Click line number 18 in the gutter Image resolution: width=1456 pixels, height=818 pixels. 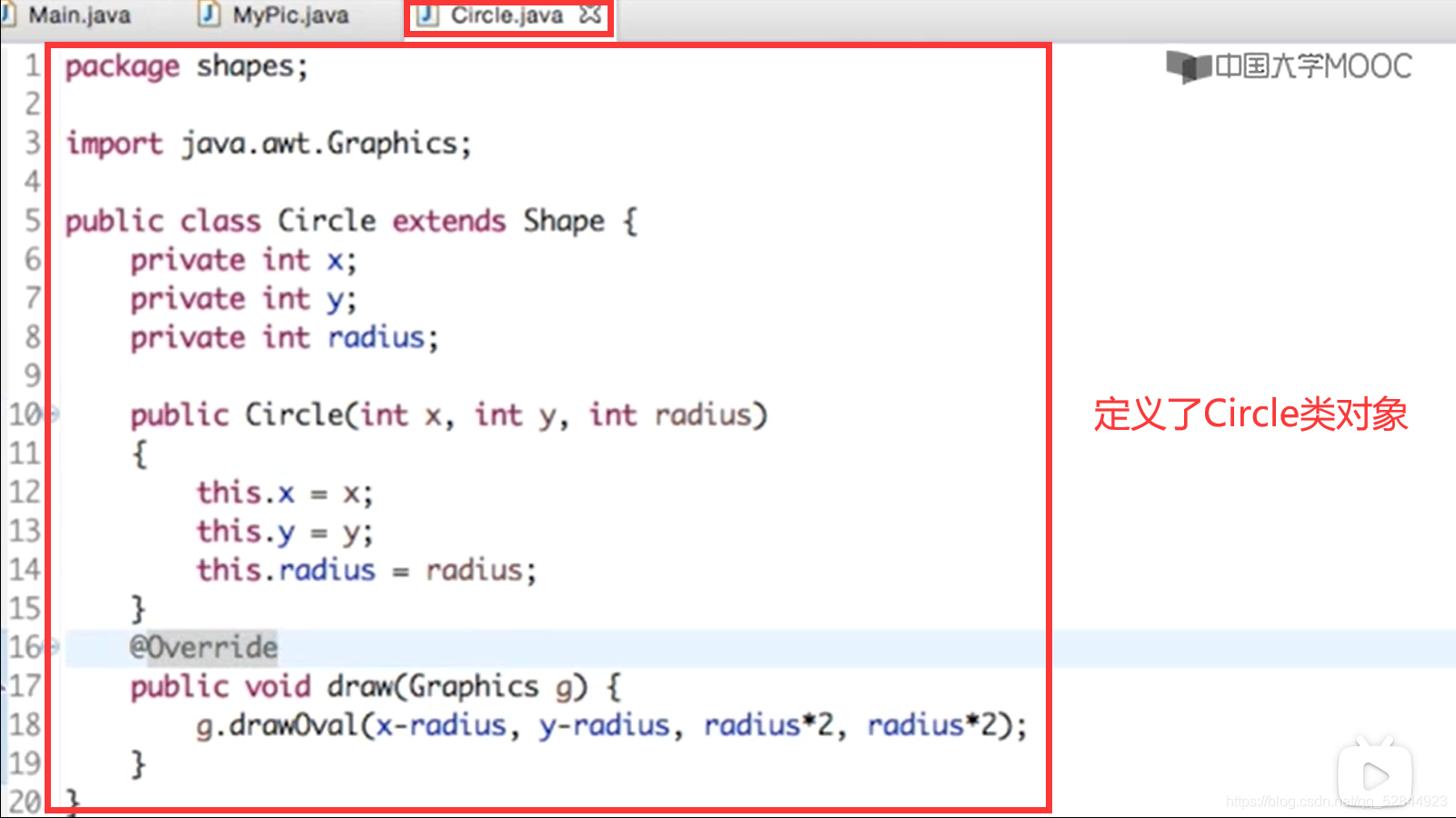(x=25, y=725)
